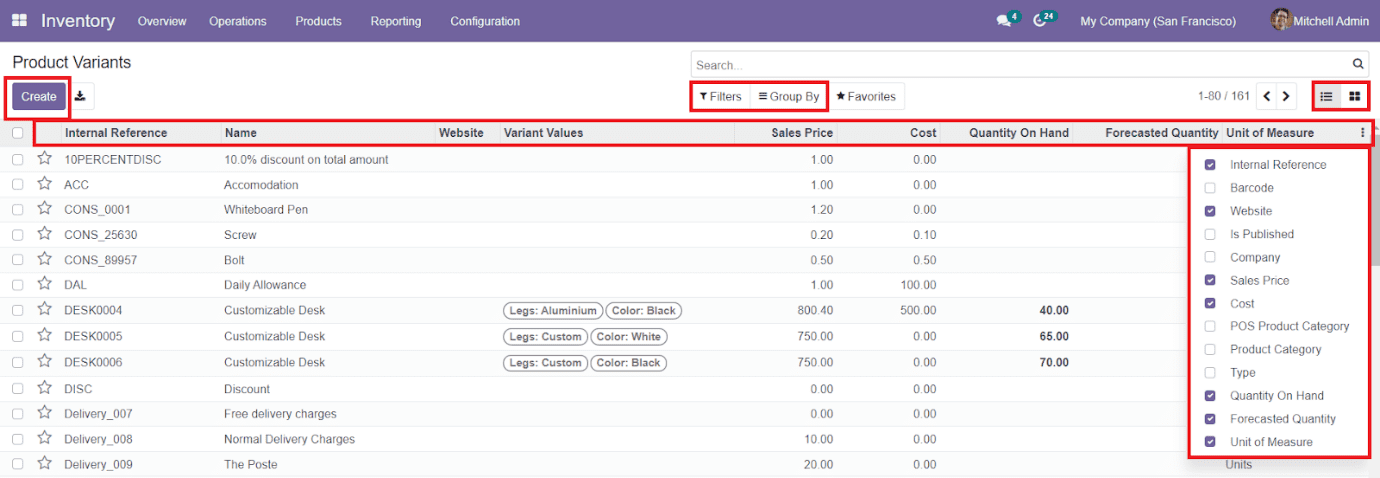Star the ACC Accomodation row
Screen dimensions: 1380x478
[44, 184]
